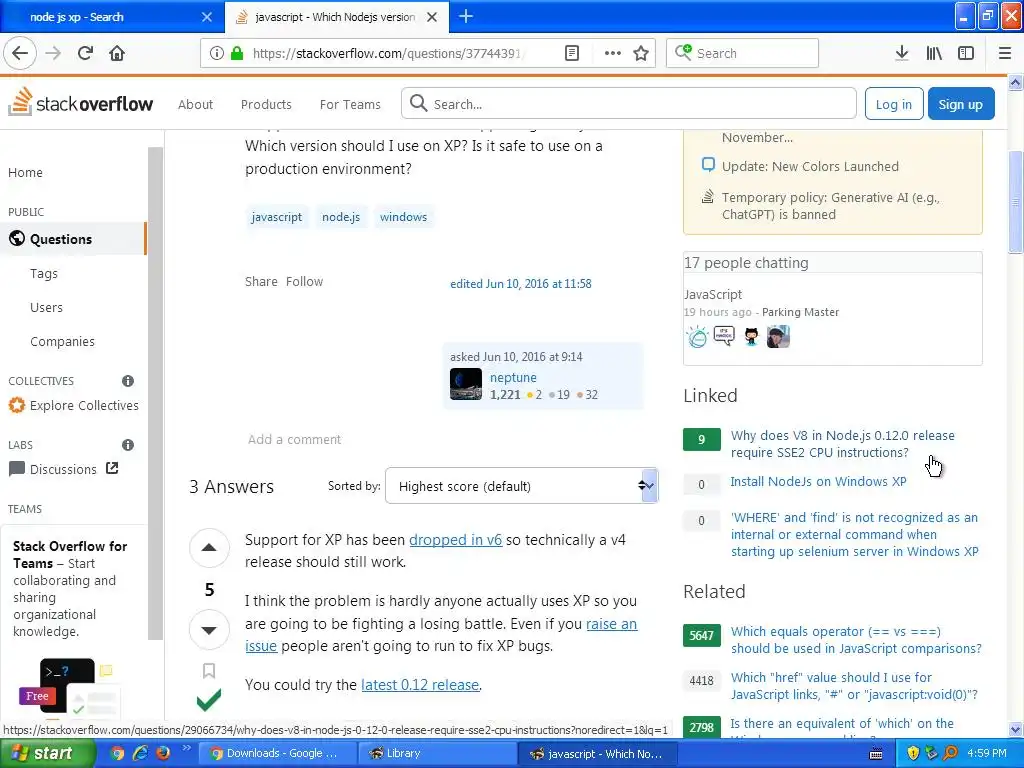This screenshot has width=1024, height=768.
Task: Open Firefox Library icon in toolbar
Action: pos(934,53)
